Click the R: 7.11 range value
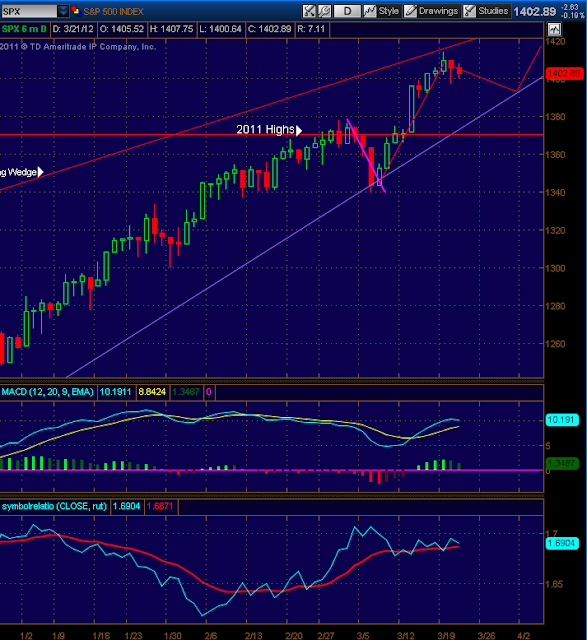This screenshot has width=587, height=640. (311, 29)
